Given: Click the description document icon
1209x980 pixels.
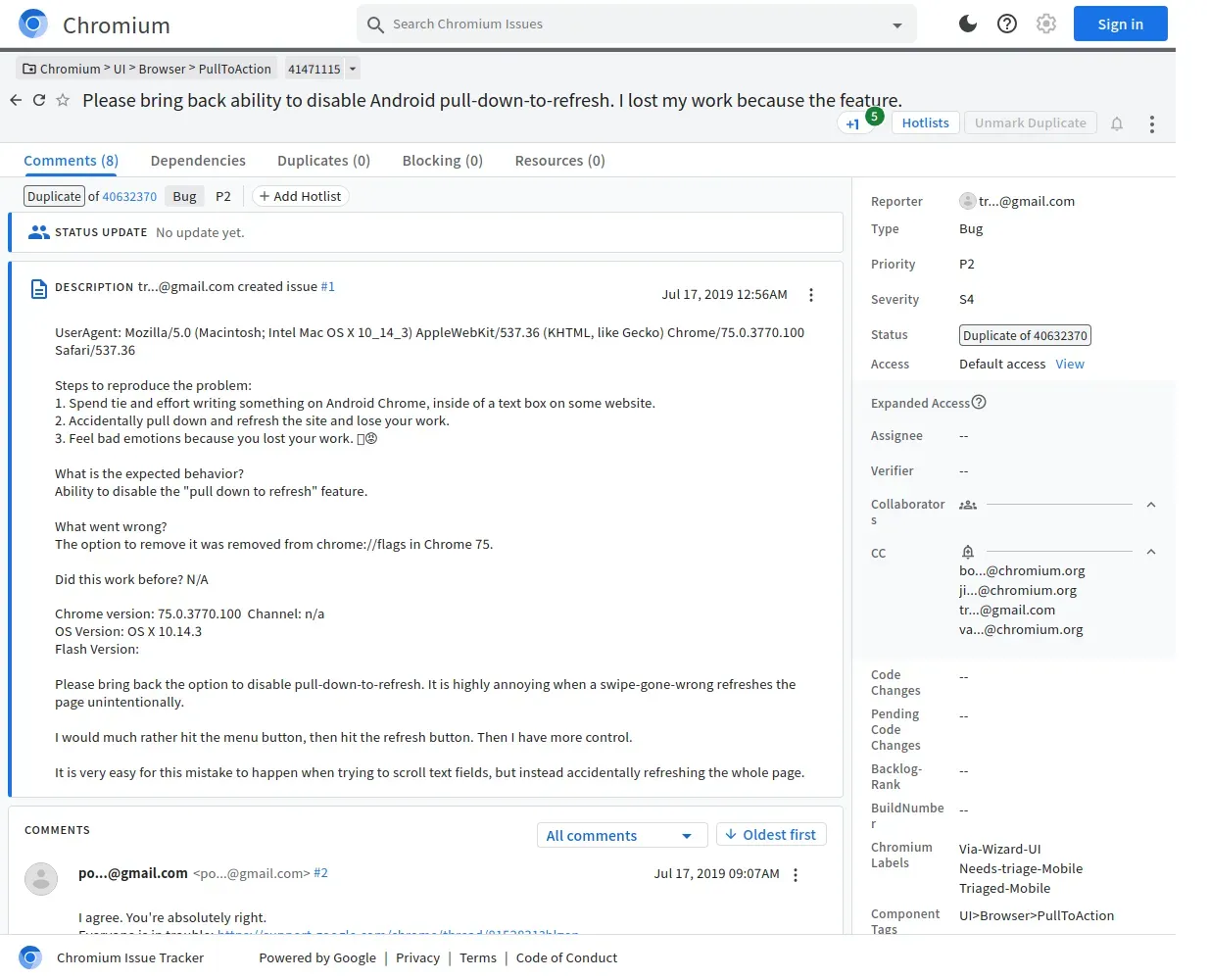Looking at the screenshot, I should click(39, 289).
